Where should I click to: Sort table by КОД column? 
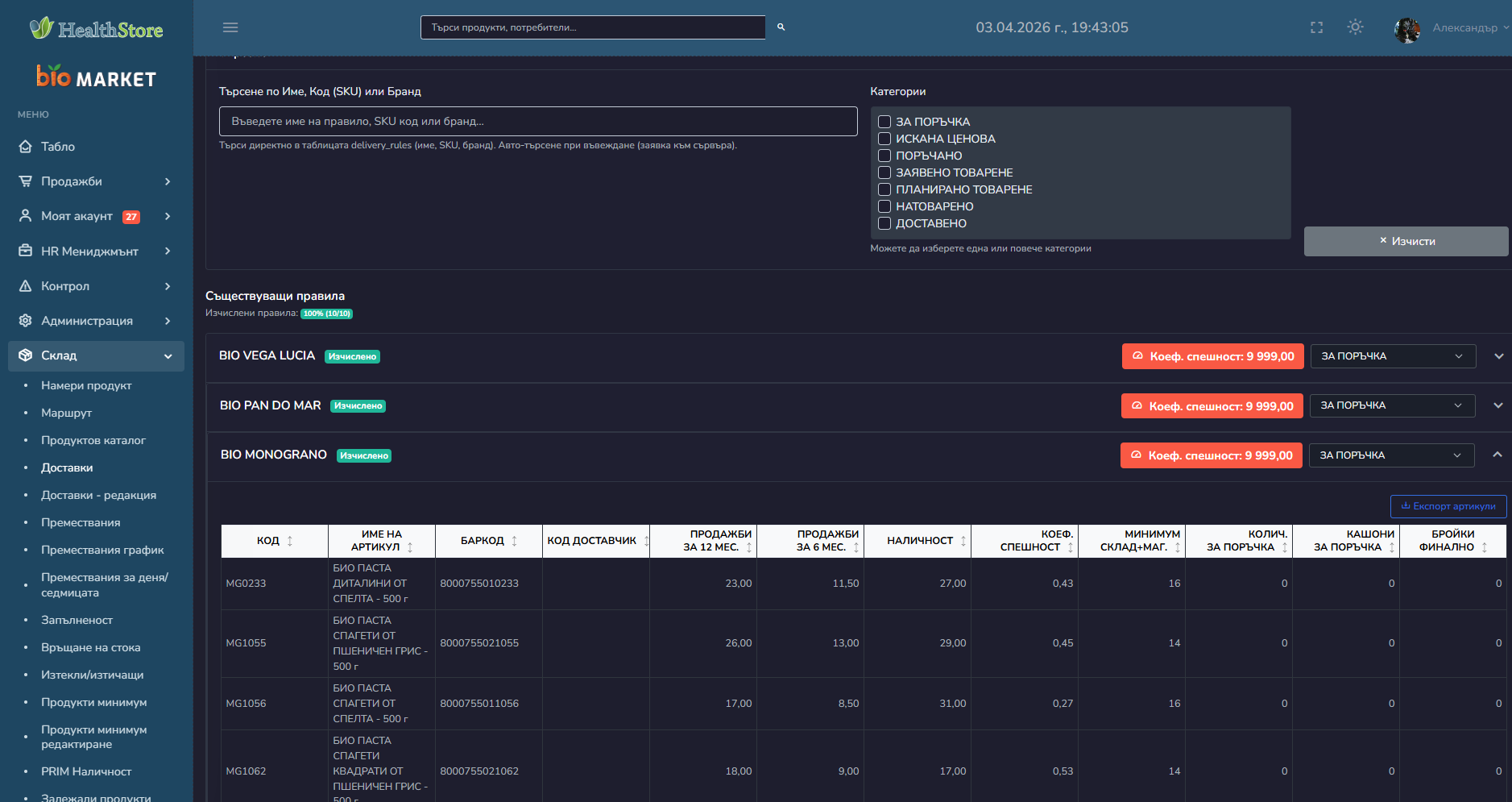(275, 541)
